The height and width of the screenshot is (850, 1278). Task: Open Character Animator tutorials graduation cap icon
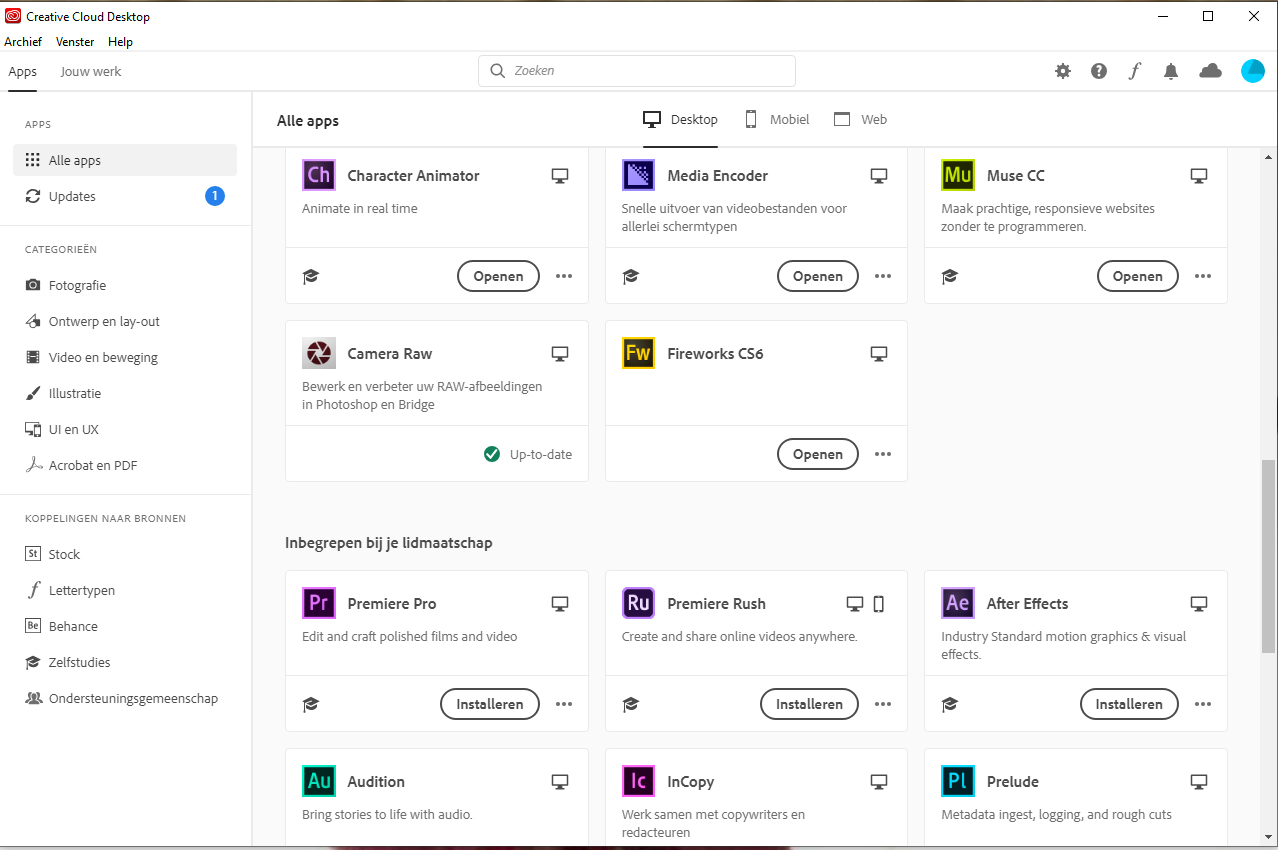tap(311, 277)
